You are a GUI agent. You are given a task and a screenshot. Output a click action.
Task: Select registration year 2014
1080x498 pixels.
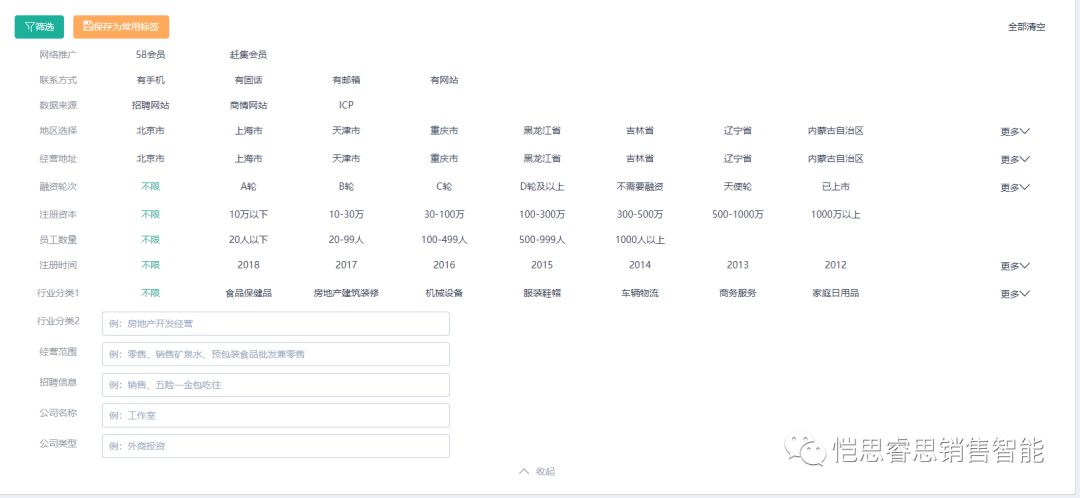tap(640, 264)
